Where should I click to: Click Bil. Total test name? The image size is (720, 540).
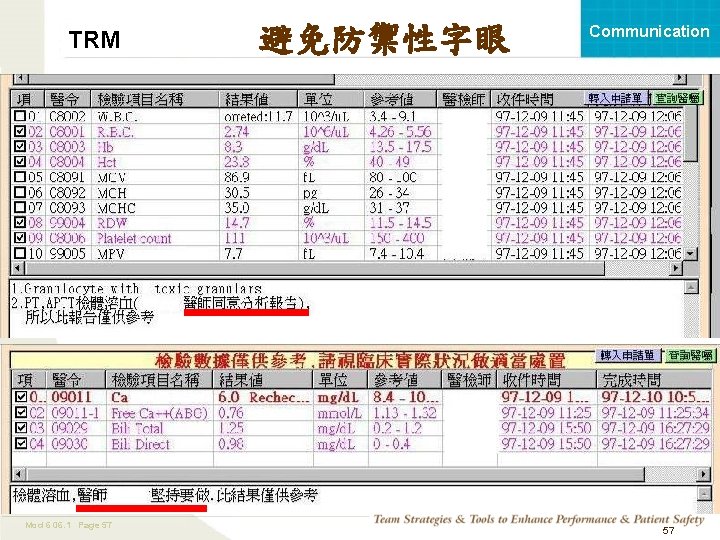click(x=137, y=428)
